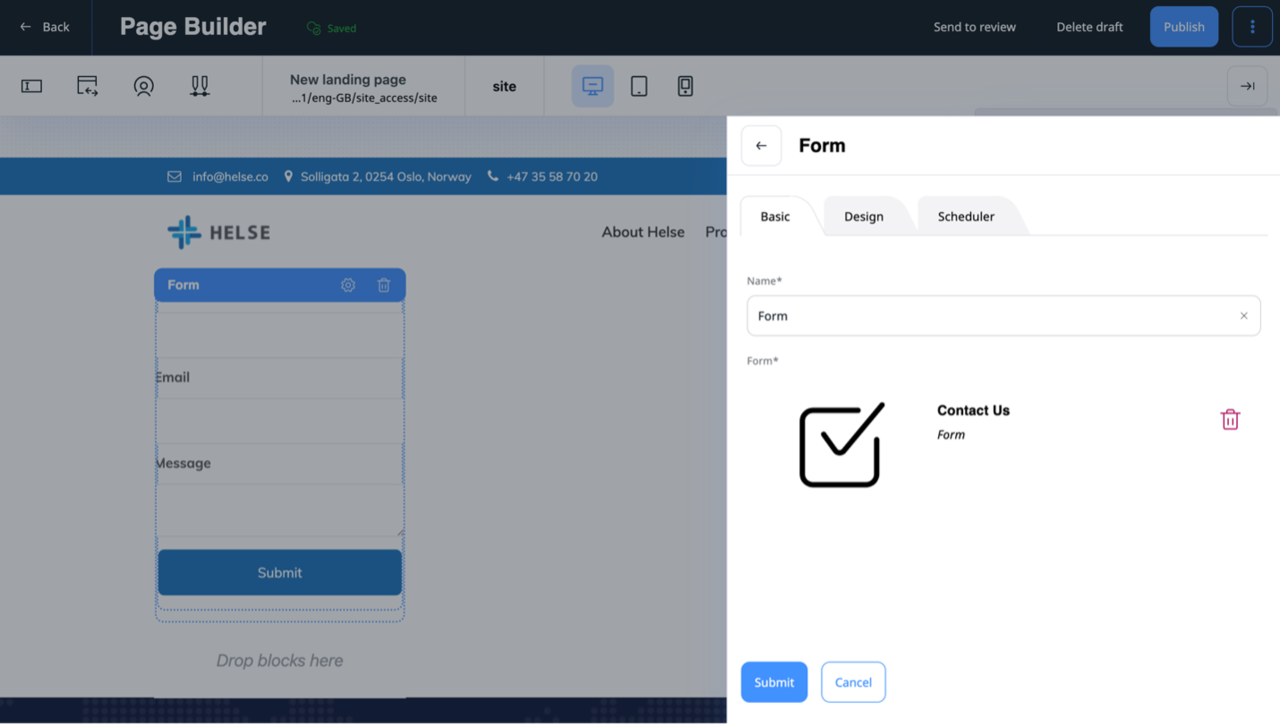Click the Email field in preview
The image size is (1280, 727).
[280, 421]
